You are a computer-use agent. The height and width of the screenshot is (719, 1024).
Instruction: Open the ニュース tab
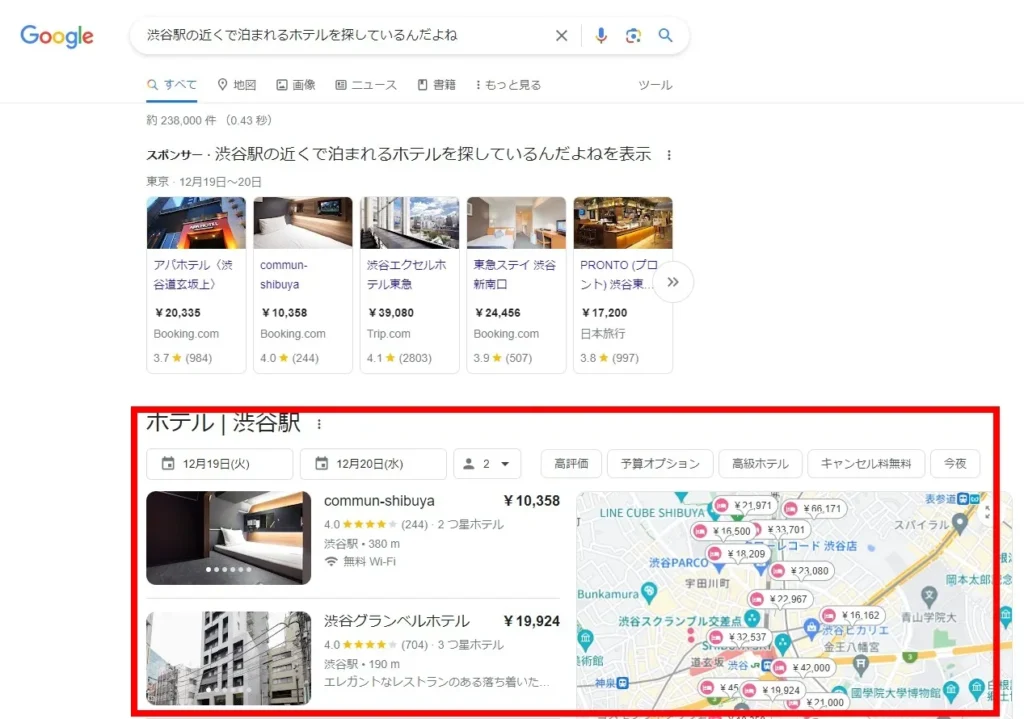pyautogui.click(x=366, y=85)
